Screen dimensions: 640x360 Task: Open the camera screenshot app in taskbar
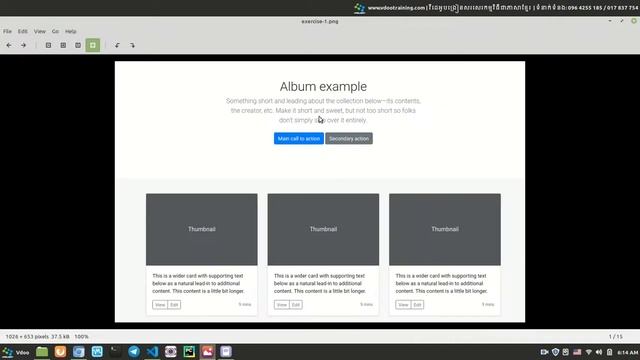[171, 352]
